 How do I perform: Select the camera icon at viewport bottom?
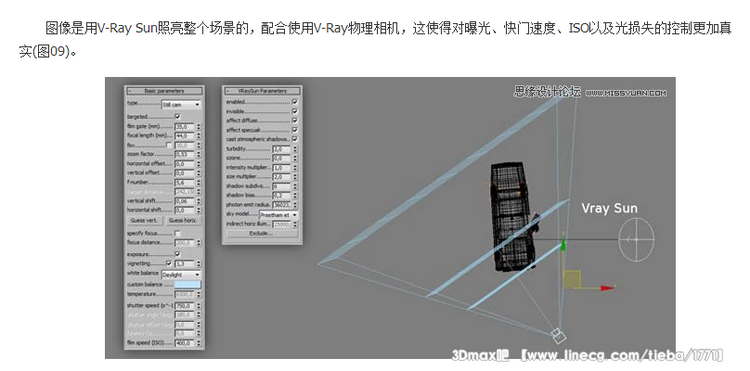pyautogui.click(x=558, y=336)
